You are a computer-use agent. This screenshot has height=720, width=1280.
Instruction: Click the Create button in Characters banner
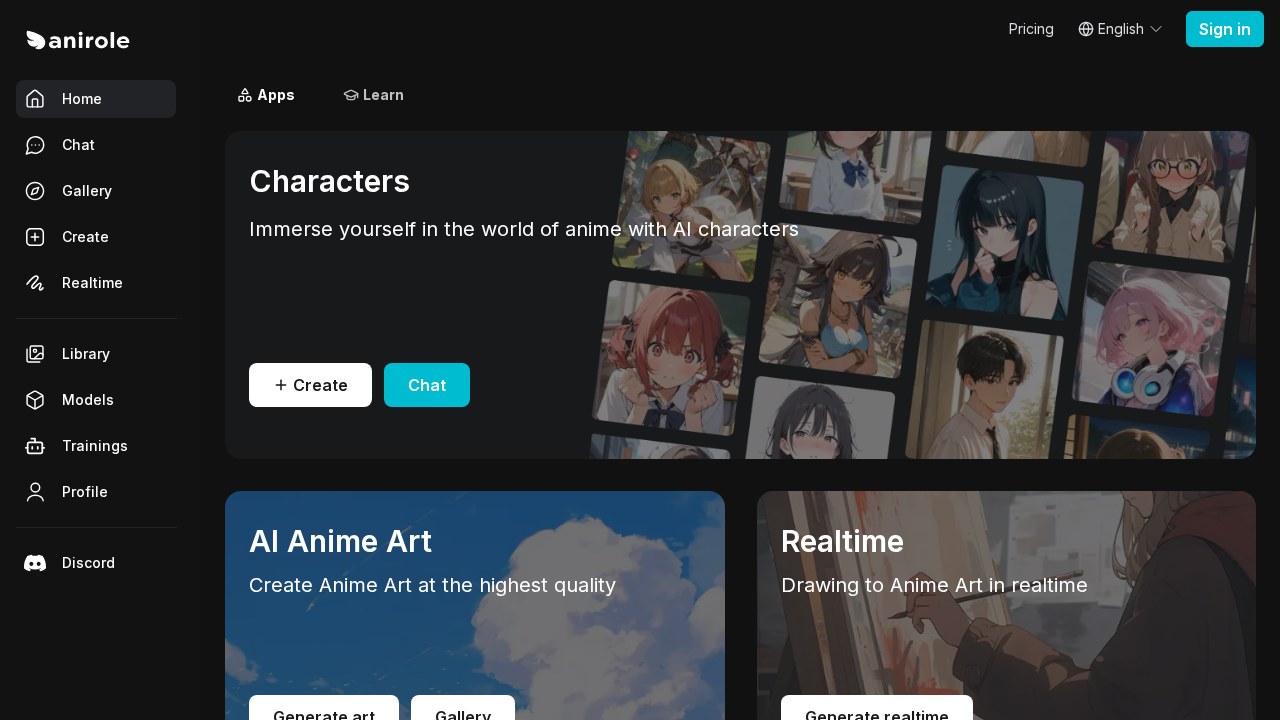point(310,385)
